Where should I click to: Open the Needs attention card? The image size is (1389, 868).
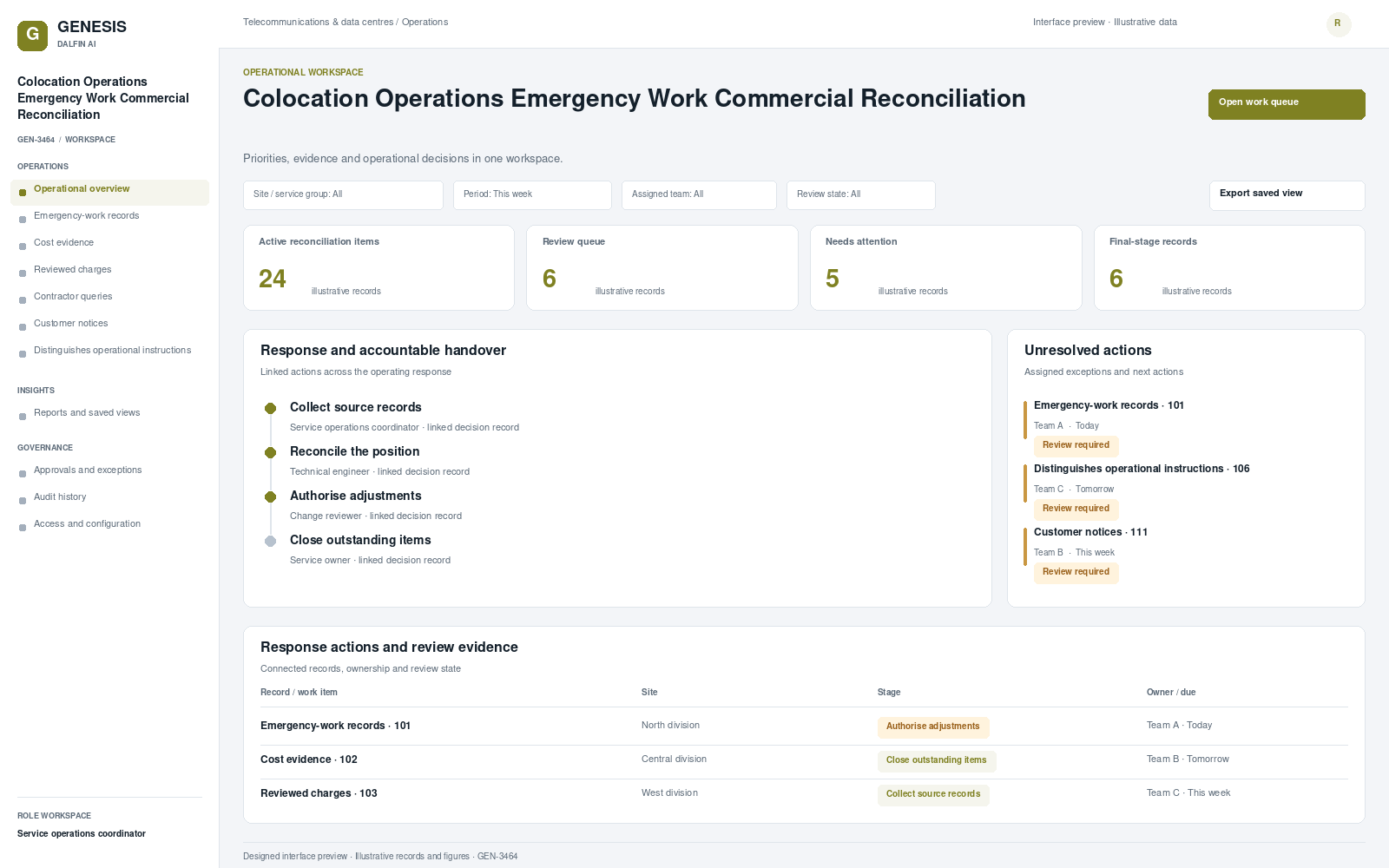pos(946,268)
